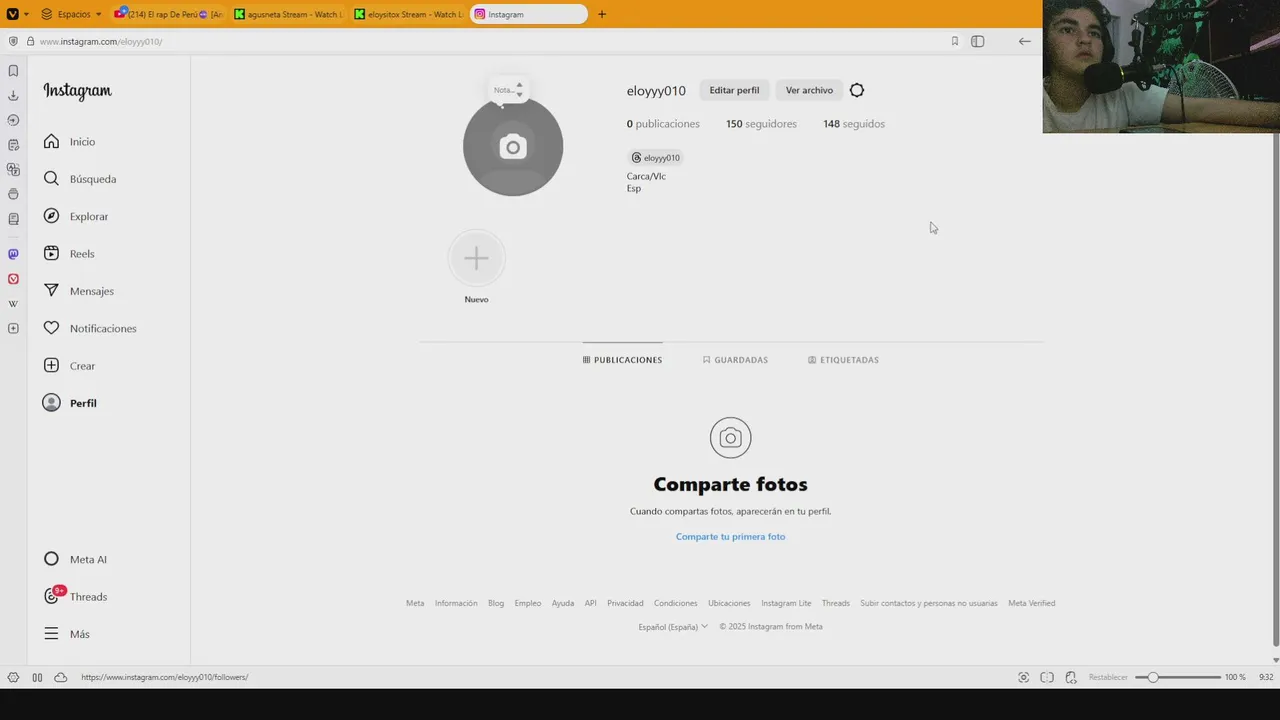View the 148 seguidos list
The width and height of the screenshot is (1280, 720).
point(854,124)
